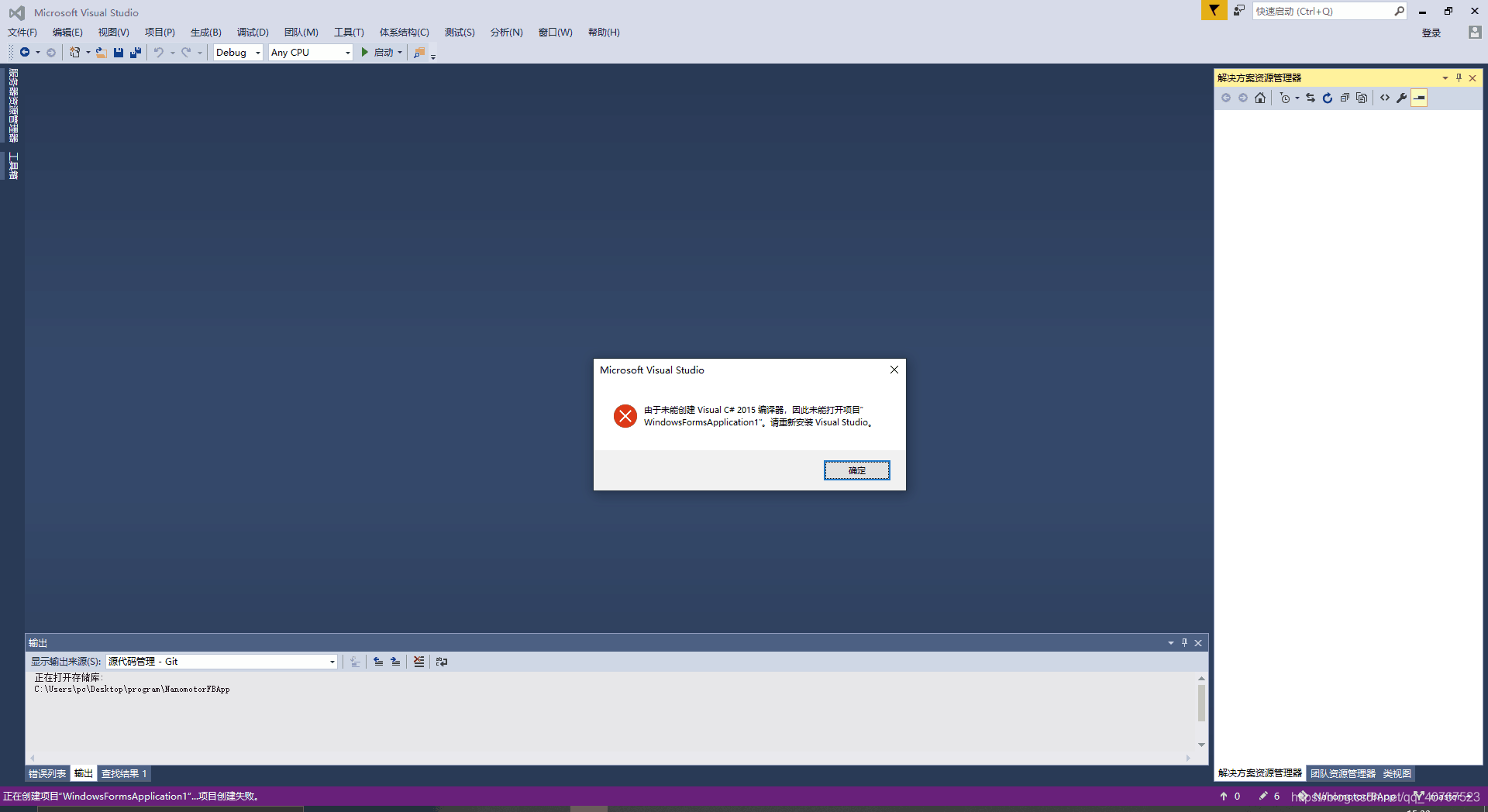Click the 确定 button in error dialog

tap(857, 470)
